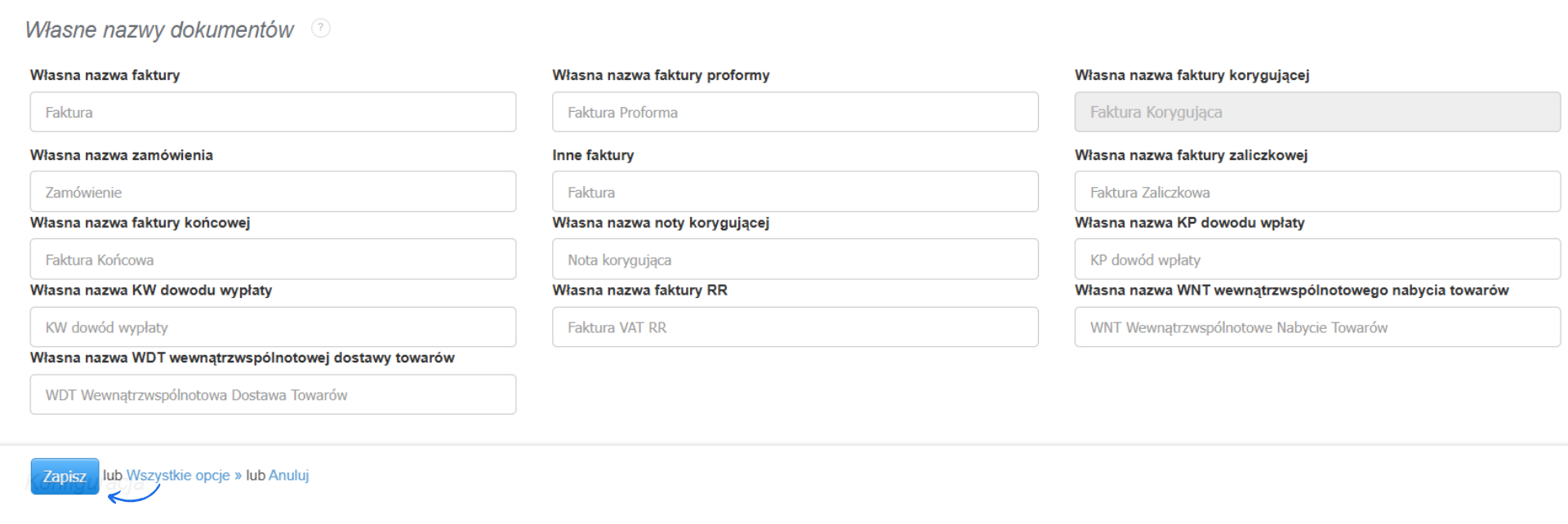Click the KW dowód wypłaty field
Image resolution: width=1568 pixels, height=524 pixels.
tap(273, 327)
